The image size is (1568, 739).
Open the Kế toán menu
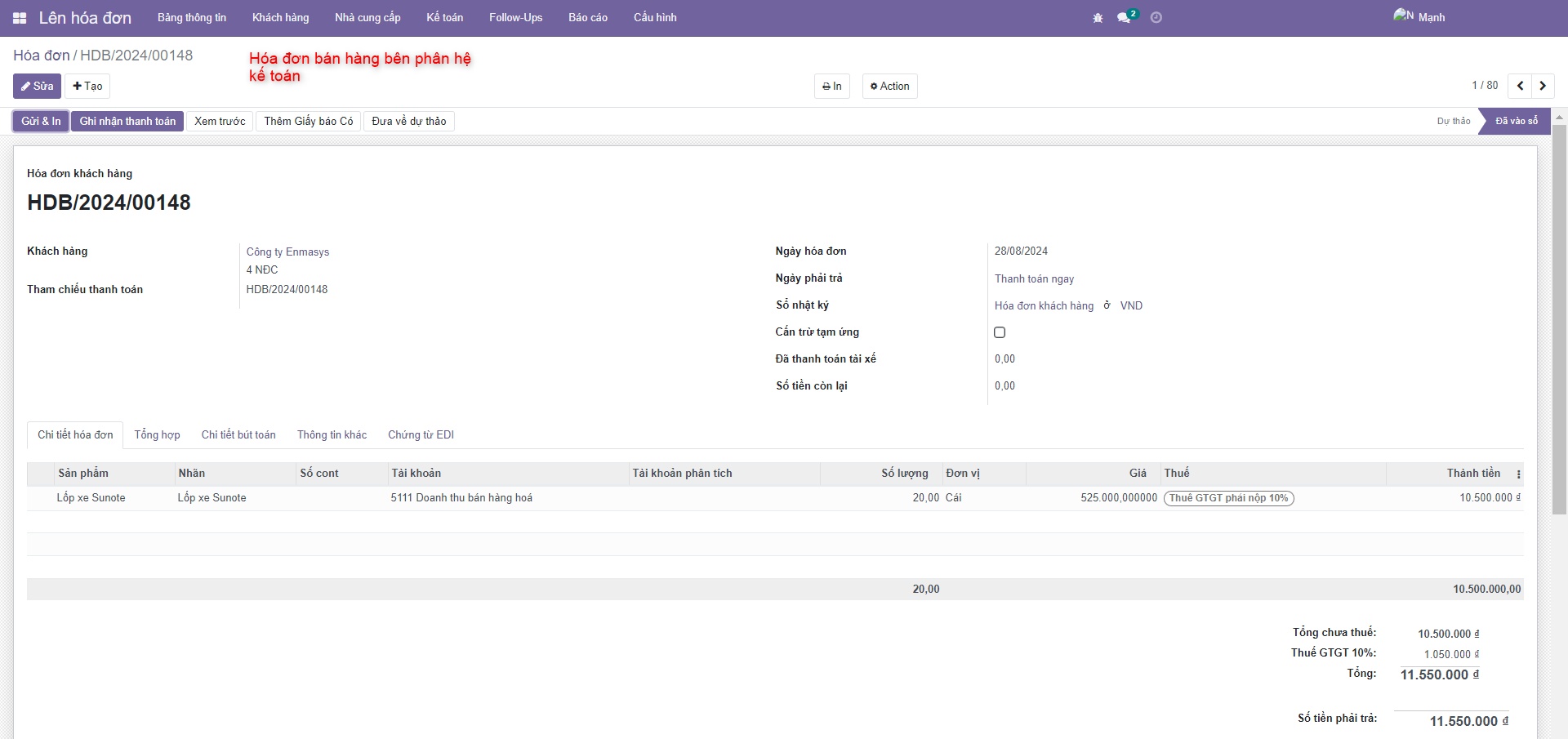click(x=444, y=17)
